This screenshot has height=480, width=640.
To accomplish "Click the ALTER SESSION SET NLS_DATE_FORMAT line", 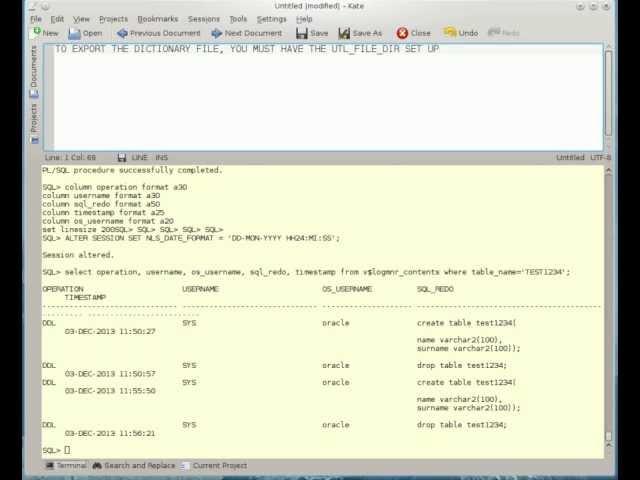I will (191, 238).
